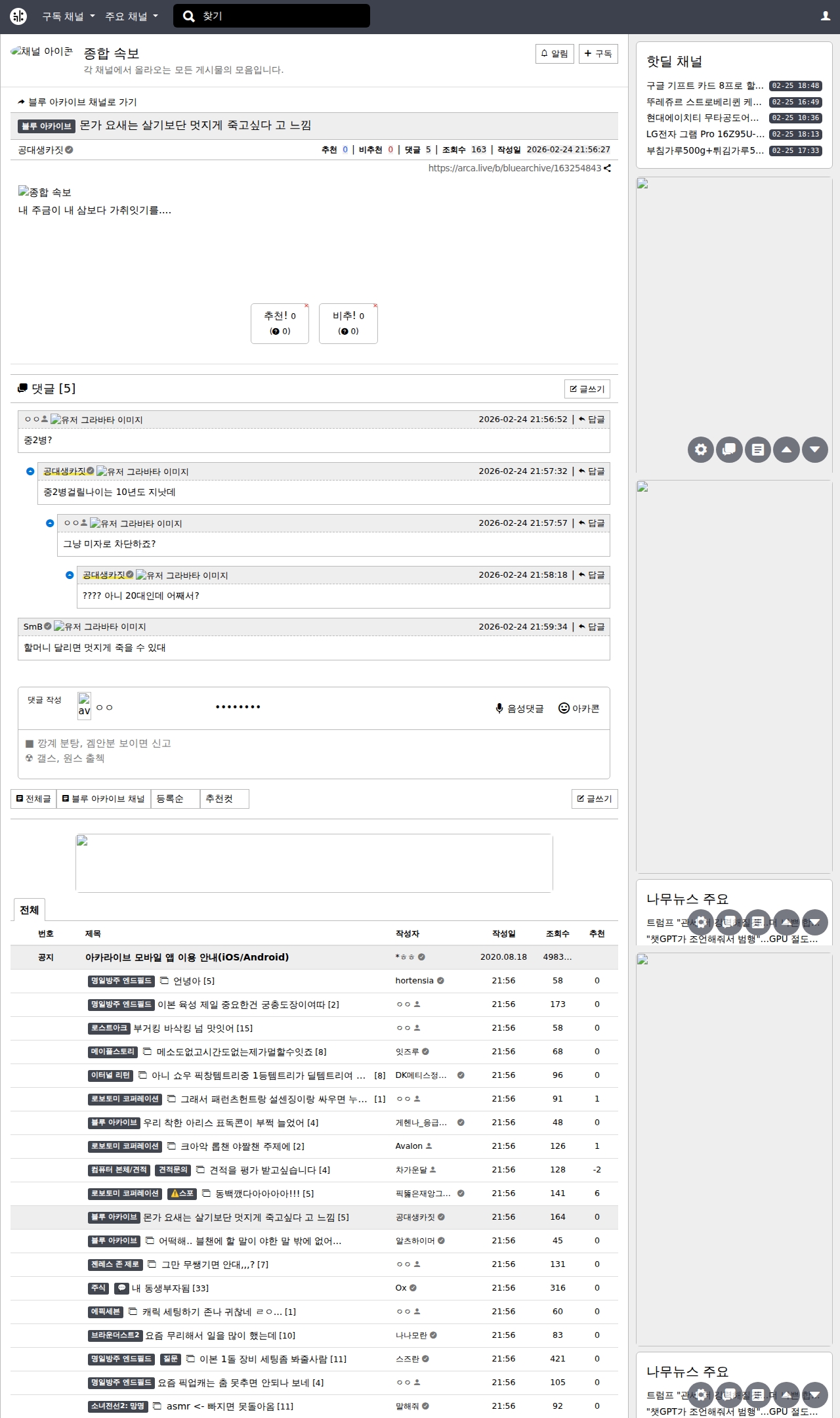The width and height of the screenshot is (840, 1418).
Task: Click the topmost floating comments bubble button
Action: coord(729,450)
